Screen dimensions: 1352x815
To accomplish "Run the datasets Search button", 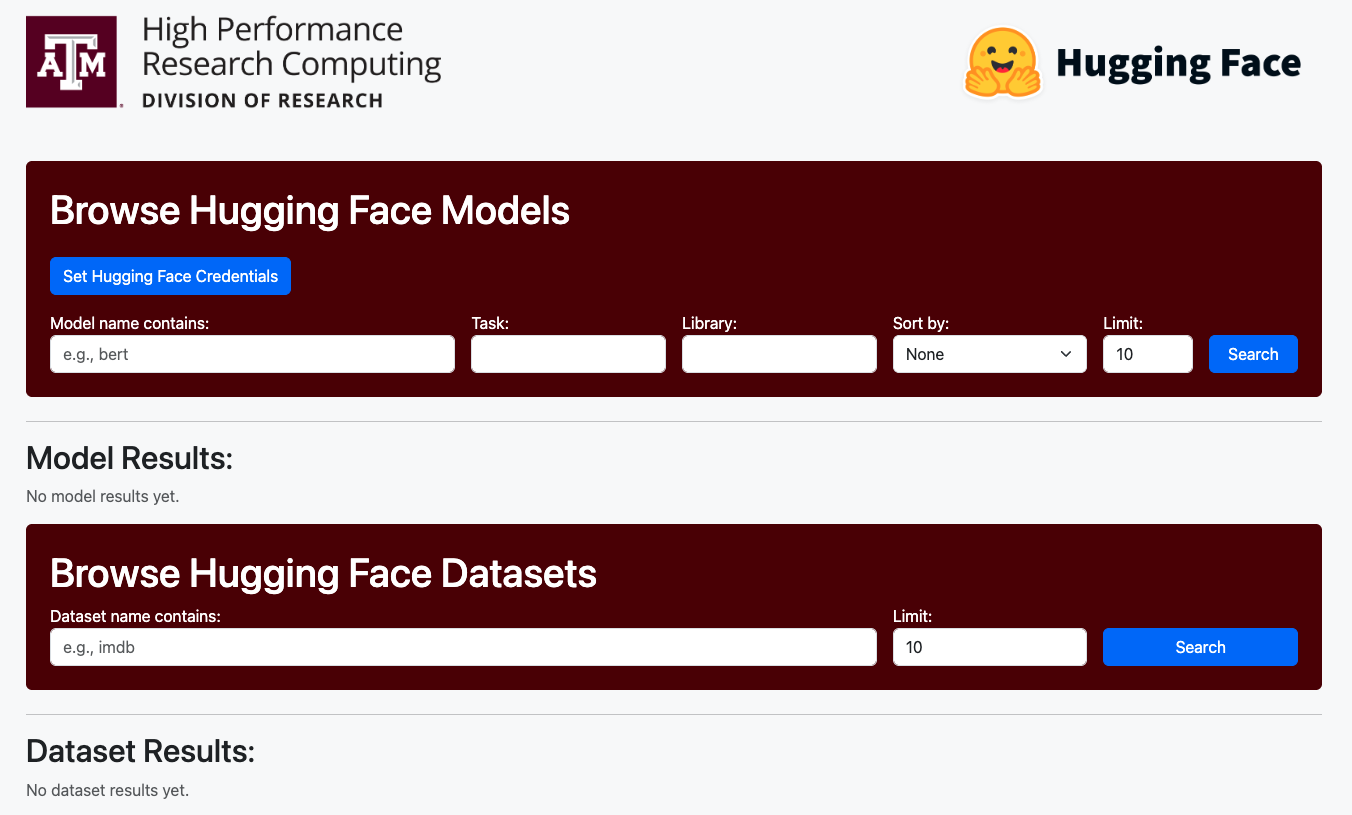I will pyautogui.click(x=1200, y=647).
